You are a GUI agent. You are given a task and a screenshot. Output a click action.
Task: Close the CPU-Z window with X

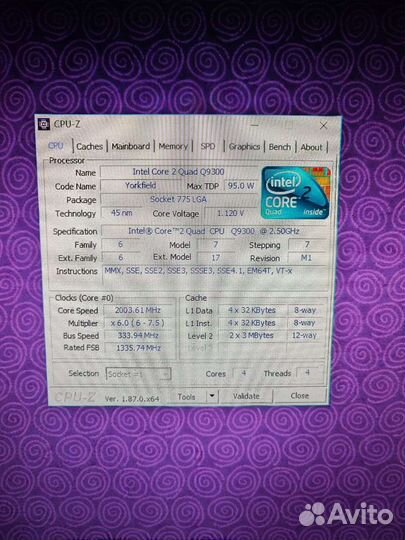[x=323, y=126]
